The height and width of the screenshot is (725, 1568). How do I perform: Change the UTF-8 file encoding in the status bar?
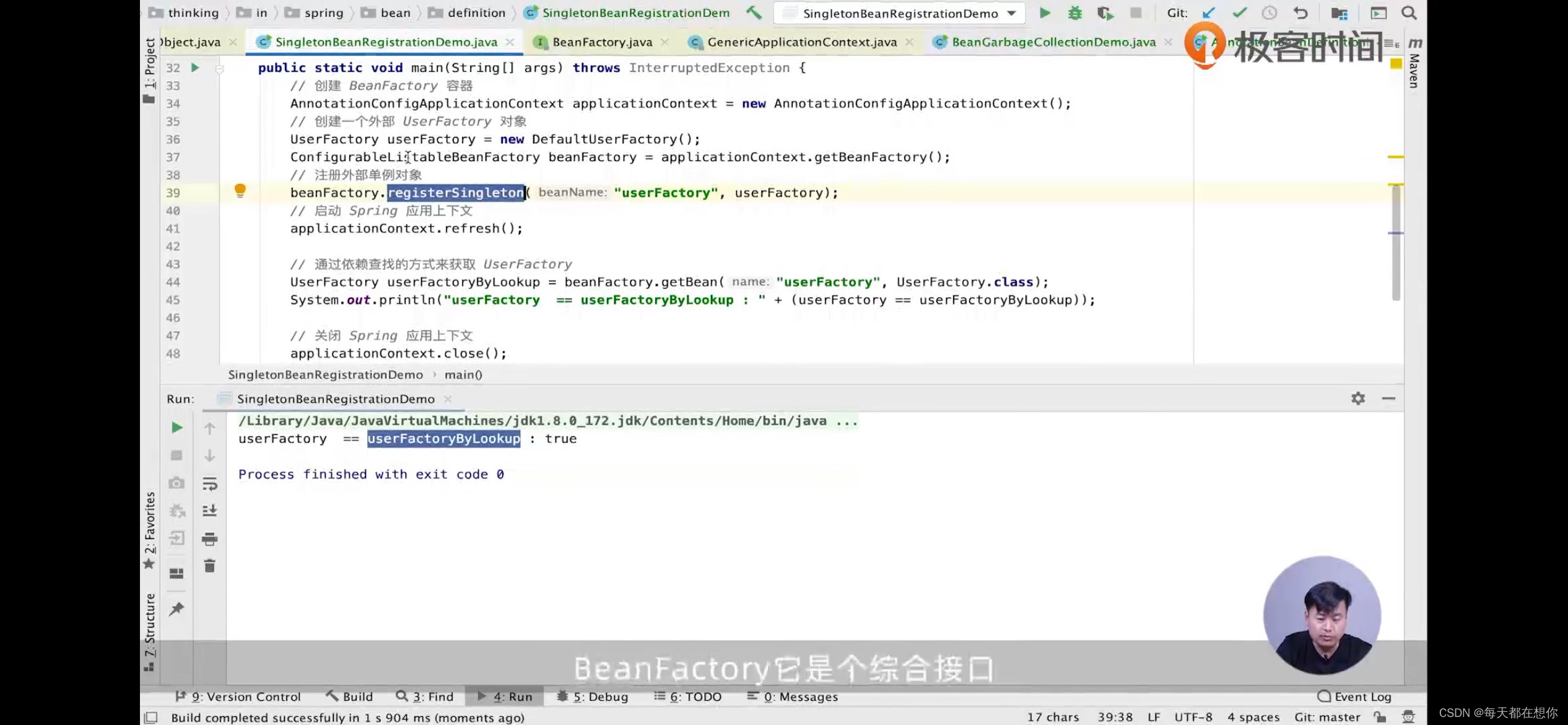pos(1193,717)
